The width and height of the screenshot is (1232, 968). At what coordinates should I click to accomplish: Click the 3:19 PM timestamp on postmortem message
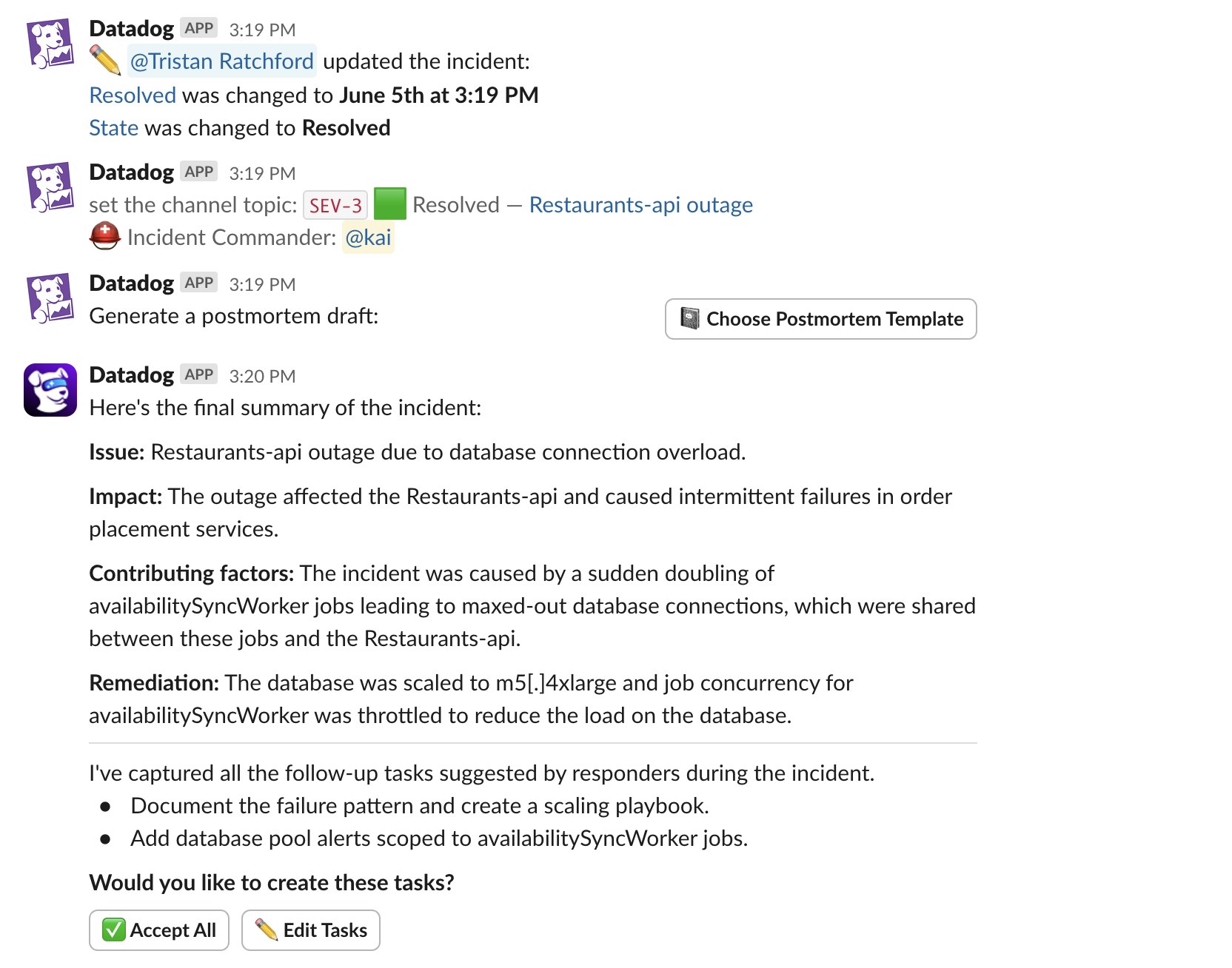(x=262, y=284)
